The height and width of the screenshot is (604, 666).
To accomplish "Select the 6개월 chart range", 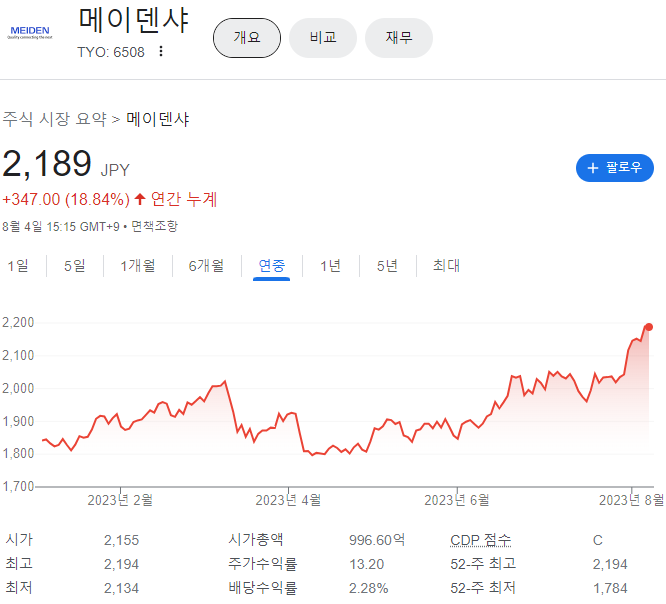I will click(x=206, y=266).
